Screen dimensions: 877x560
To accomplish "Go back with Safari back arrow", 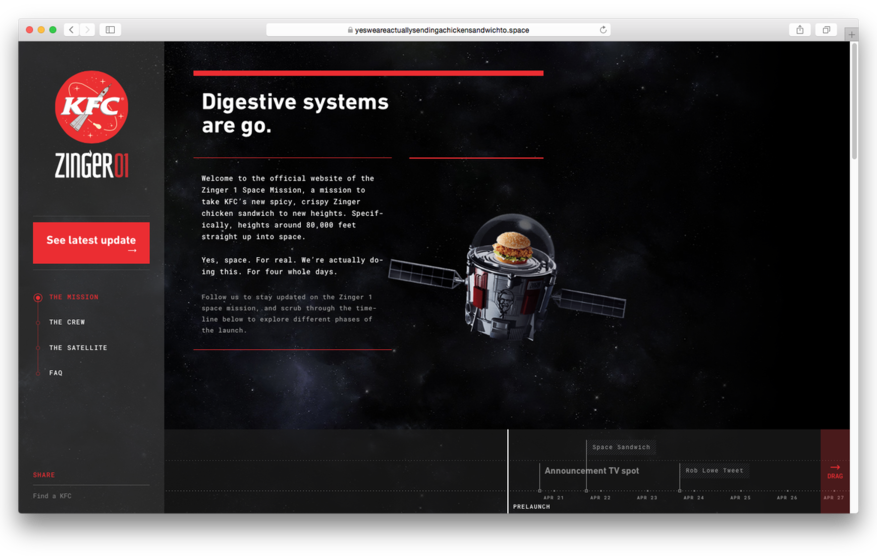I will click(72, 30).
